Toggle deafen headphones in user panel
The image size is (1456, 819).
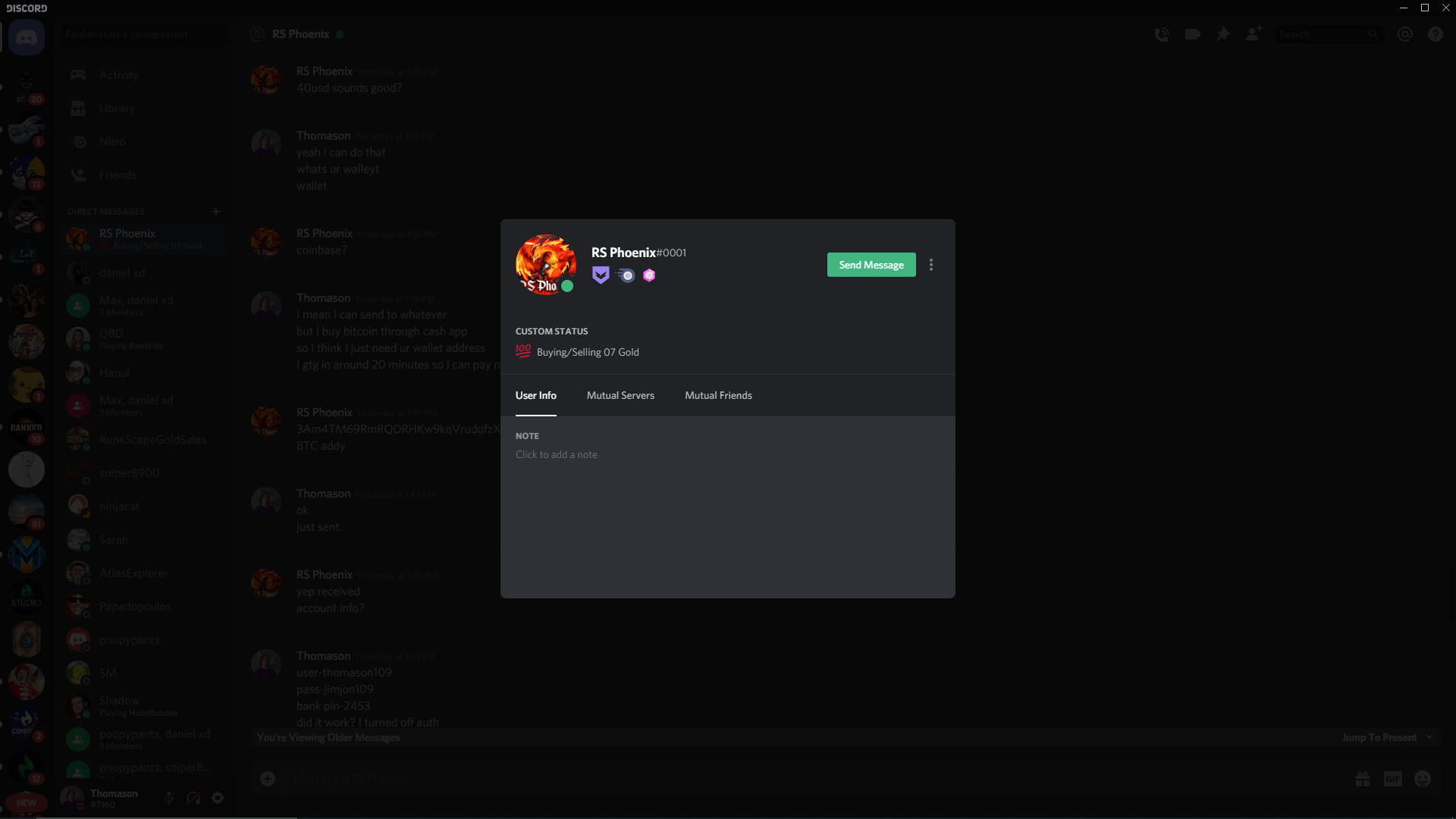click(193, 798)
